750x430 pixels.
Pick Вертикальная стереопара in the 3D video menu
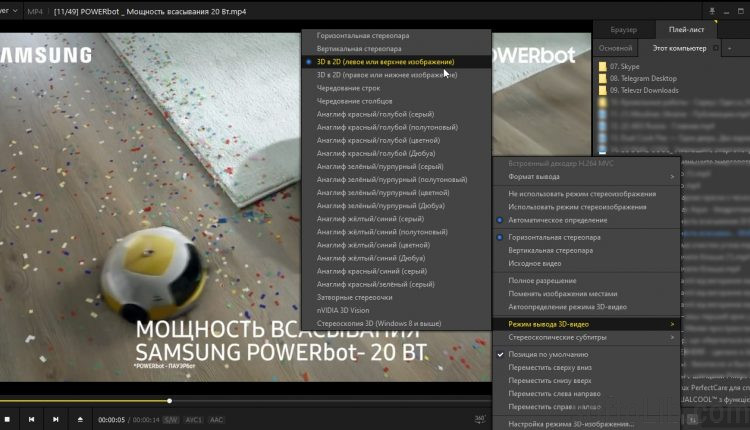coord(586,250)
